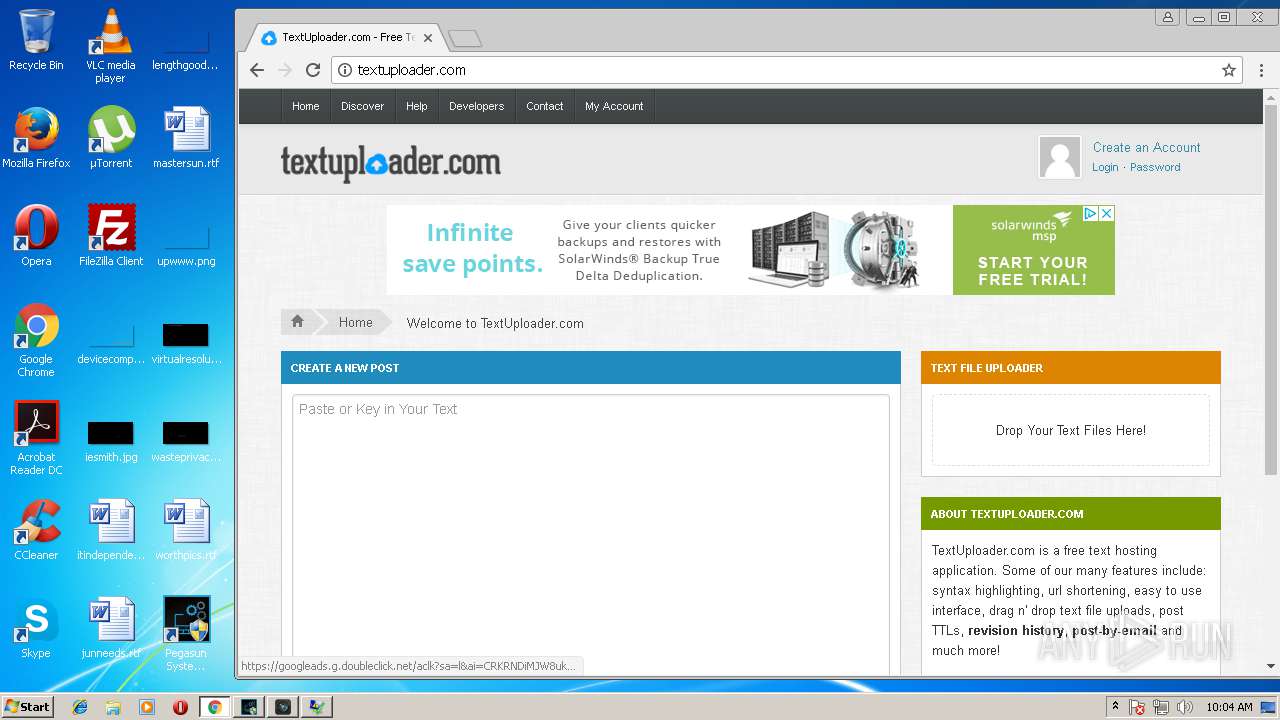
Task: Click the Action Center flag tray icon
Action: [1137, 707]
